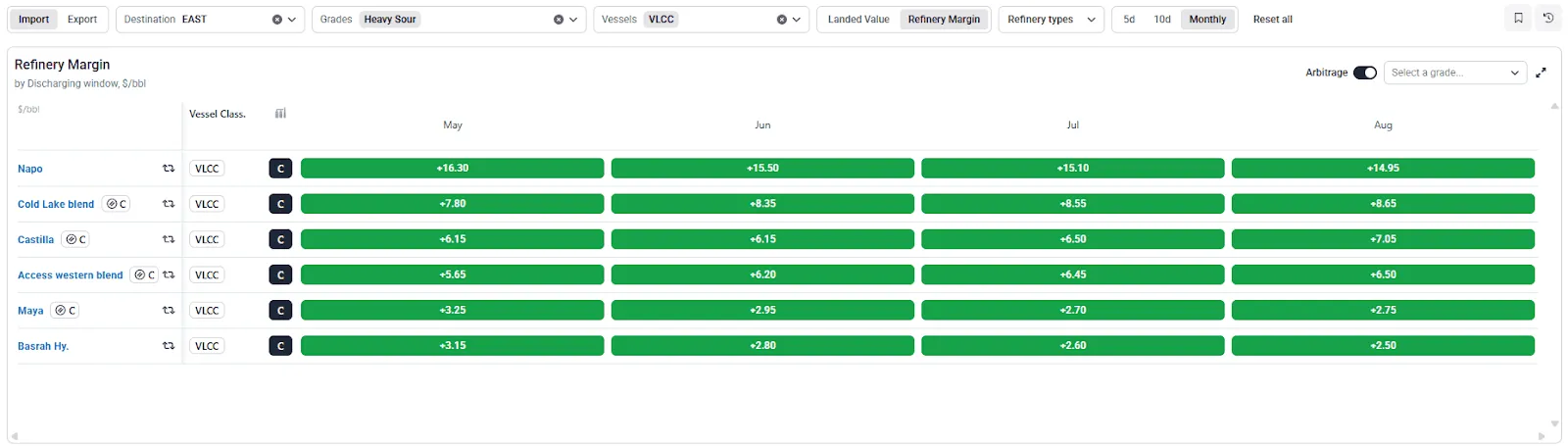Select the 10d interval
The height and width of the screenshot is (447, 1568).
[x=1162, y=20]
